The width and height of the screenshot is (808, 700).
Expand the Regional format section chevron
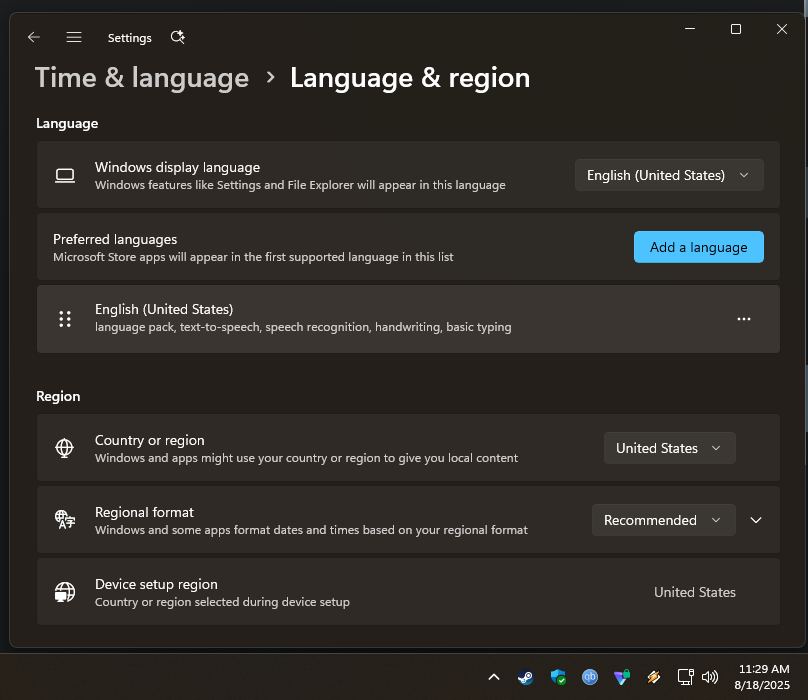click(x=756, y=520)
